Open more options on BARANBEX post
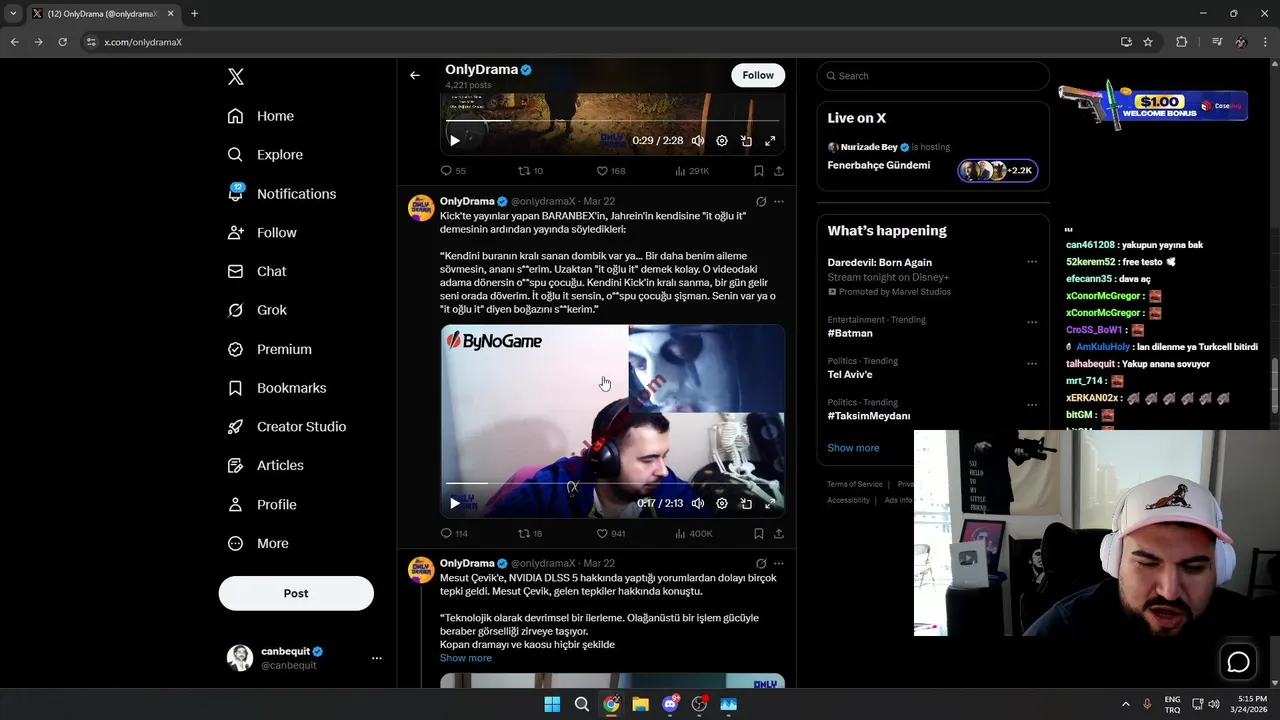The width and height of the screenshot is (1280, 720). [779, 201]
